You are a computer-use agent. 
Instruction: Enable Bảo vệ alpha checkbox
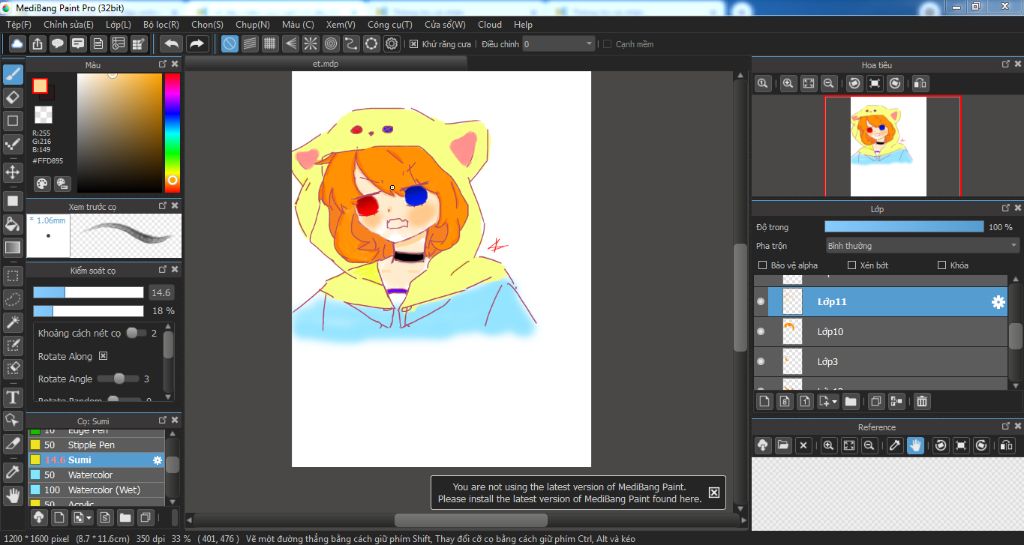tap(762, 265)
